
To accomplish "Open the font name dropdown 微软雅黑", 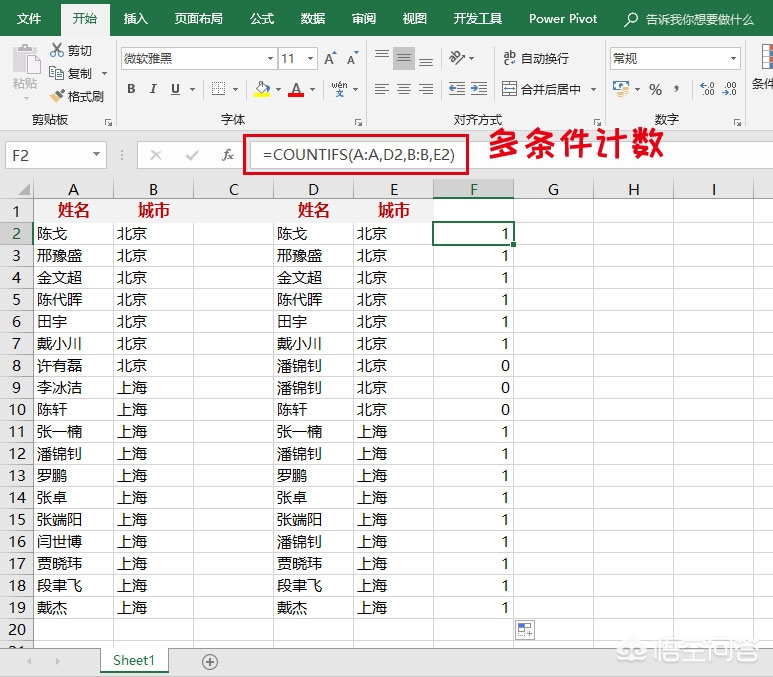I will coord(268,58).
